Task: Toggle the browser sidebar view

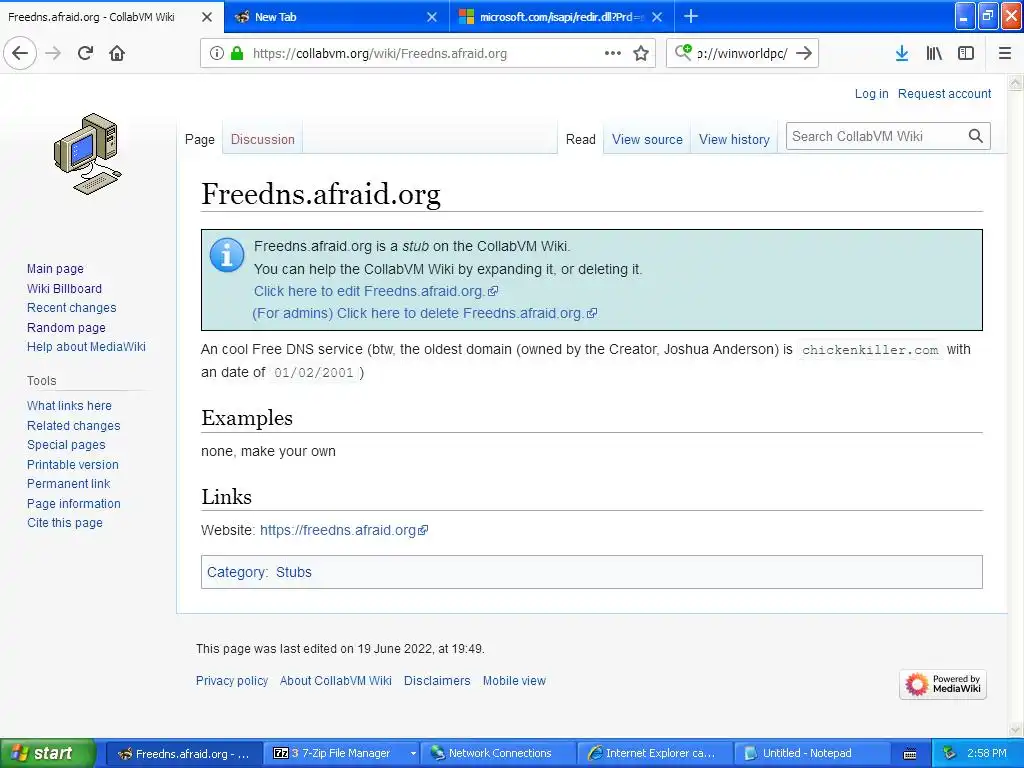Action: click(966, 54)
